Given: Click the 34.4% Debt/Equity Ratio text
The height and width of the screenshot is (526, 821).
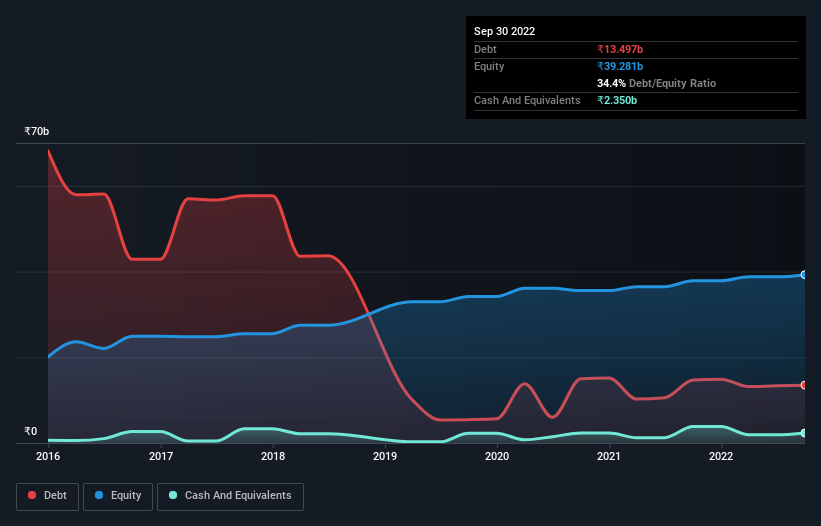Looking at the screenshot, I should pyautogui.click(x=656, y=83).
